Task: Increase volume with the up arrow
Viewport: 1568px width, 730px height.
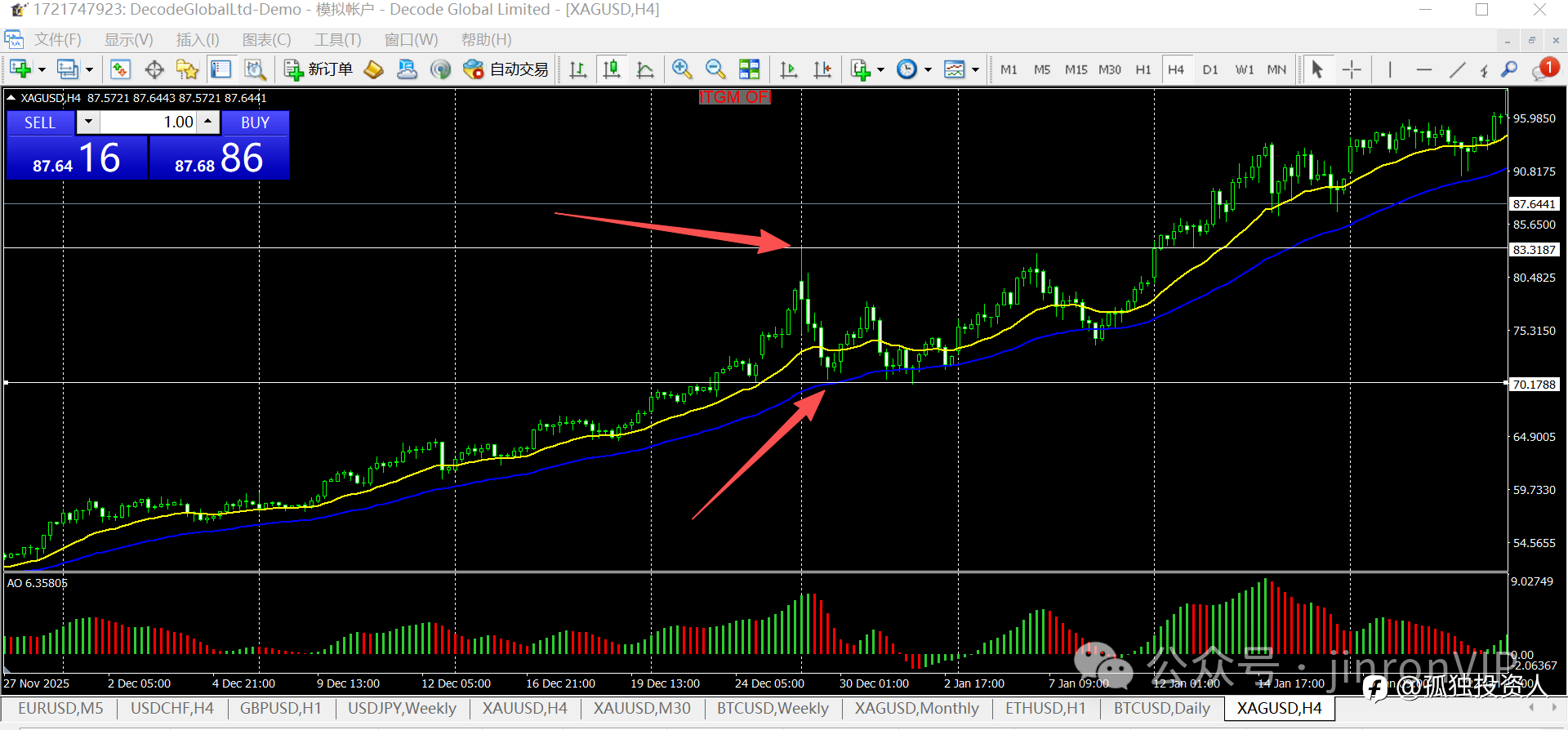Action: coord(208,122)
